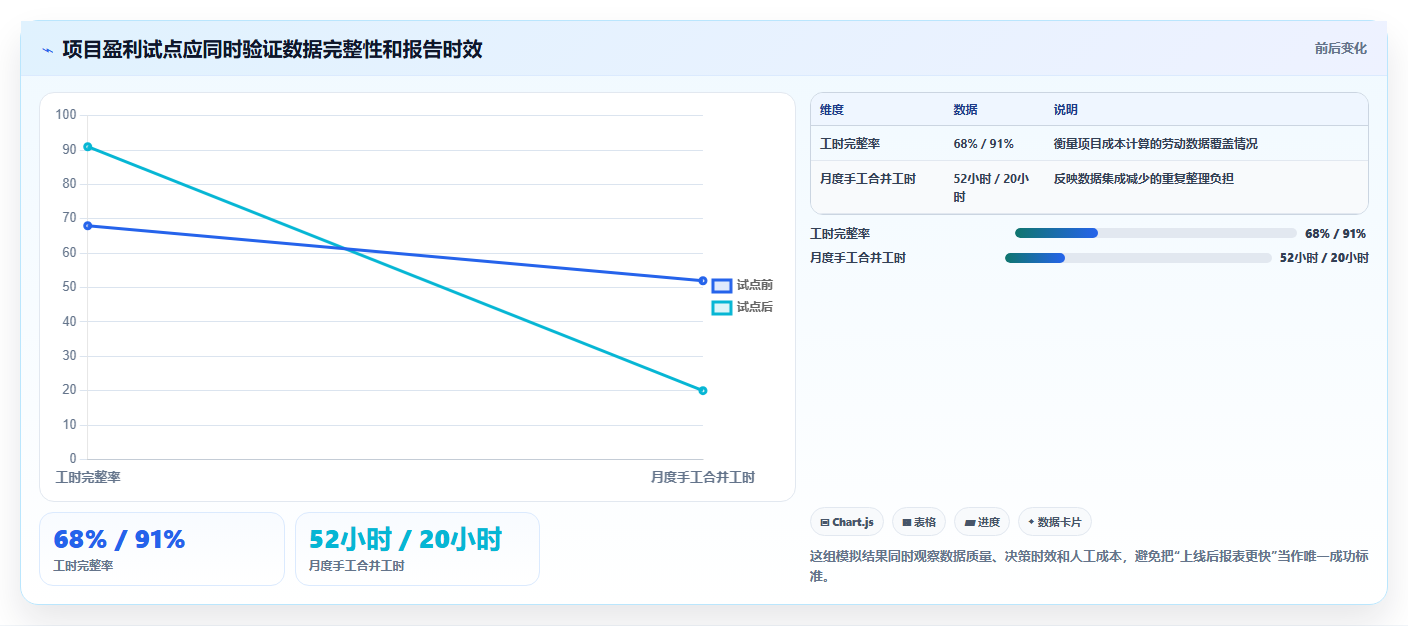Click the lightning icon beside the title
The image size is (1408, 626).
[x=47, y=49]
